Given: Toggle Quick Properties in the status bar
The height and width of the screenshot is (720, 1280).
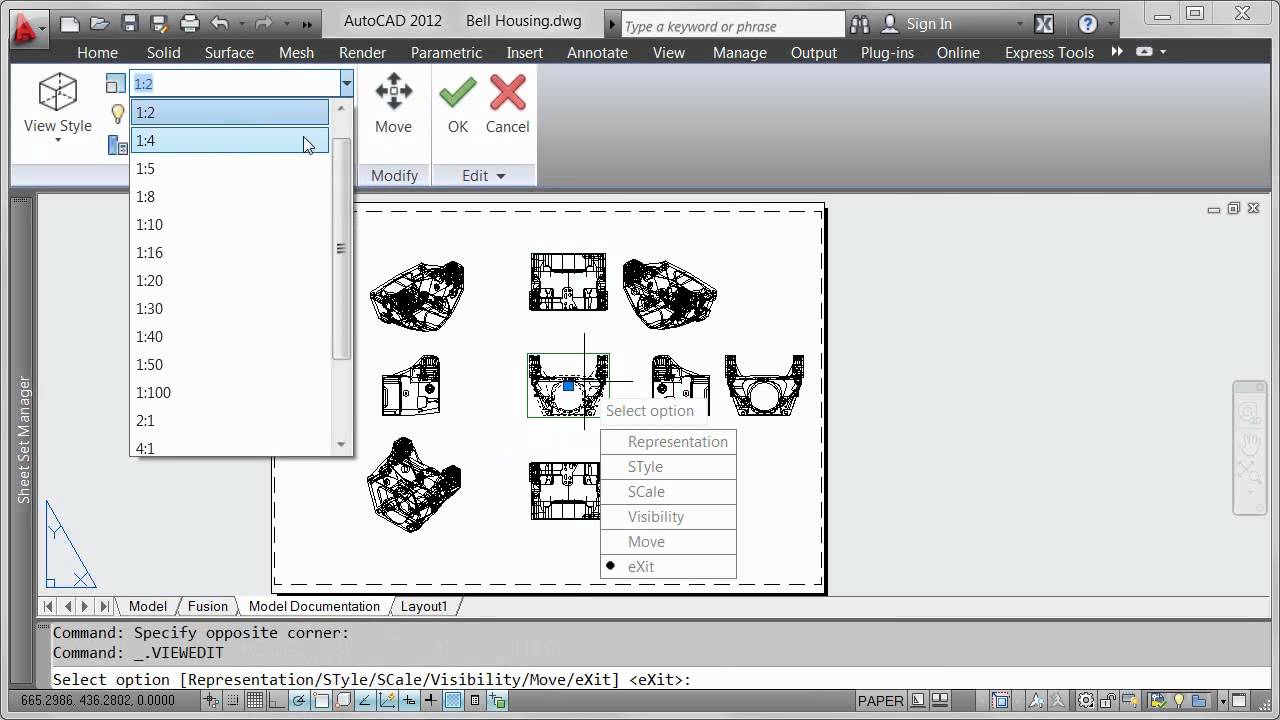Looking at the screenshot, I should pyautogui.click(x=475, y=701).
